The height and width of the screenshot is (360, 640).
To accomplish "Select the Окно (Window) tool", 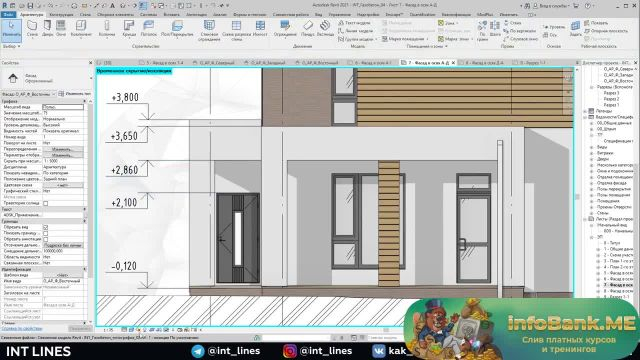I will click(x=61, y=29).
